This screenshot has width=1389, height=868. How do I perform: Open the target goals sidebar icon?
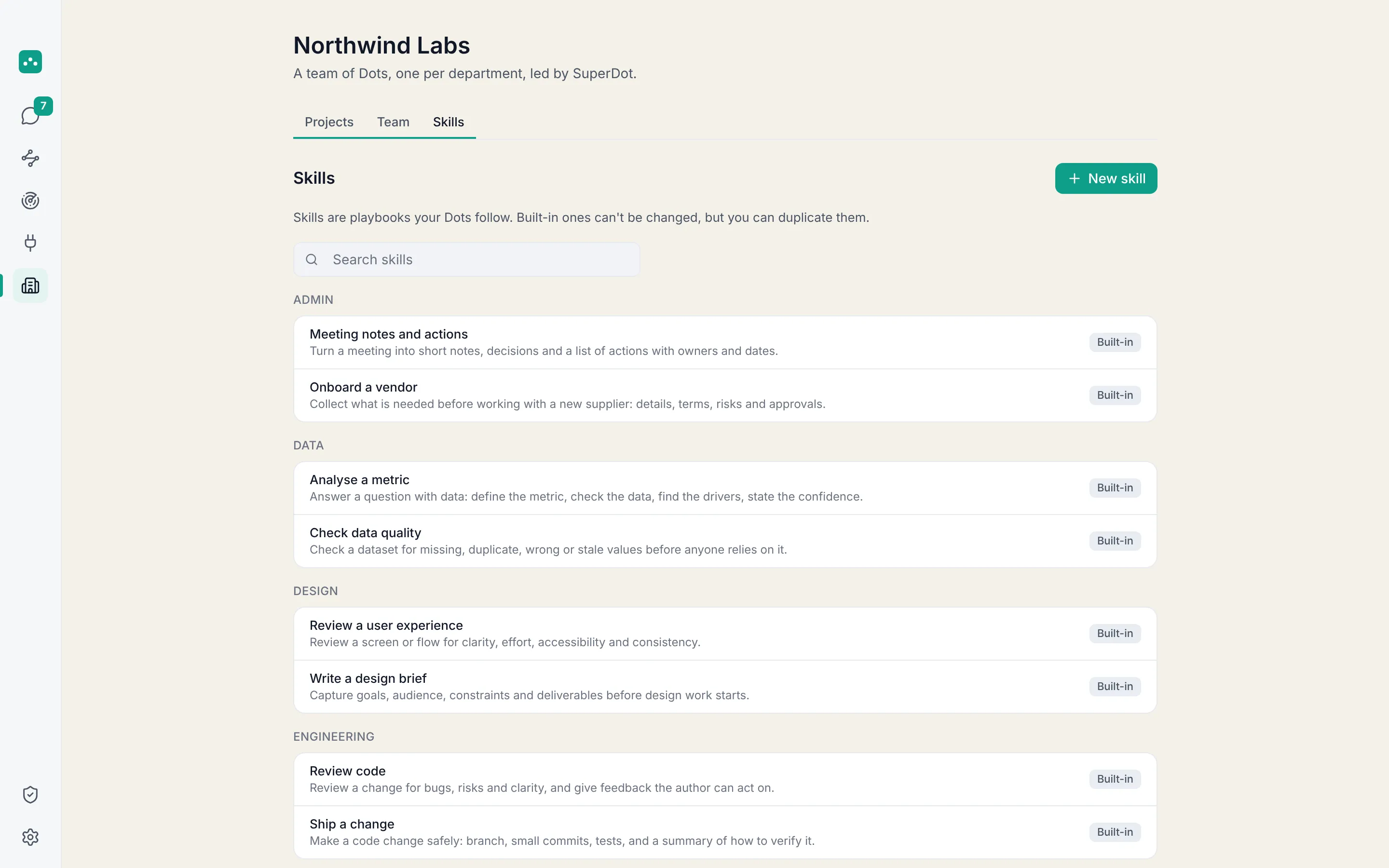(30, 200)
